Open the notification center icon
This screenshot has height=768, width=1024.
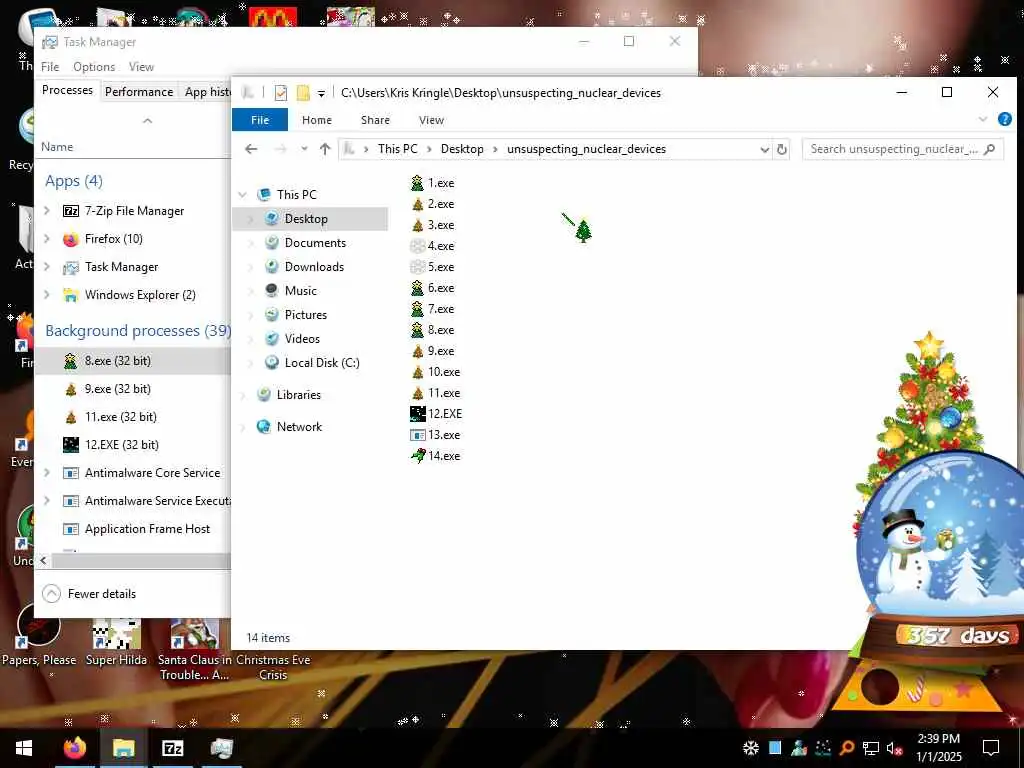pyautogui.click(x=991, y=748)
